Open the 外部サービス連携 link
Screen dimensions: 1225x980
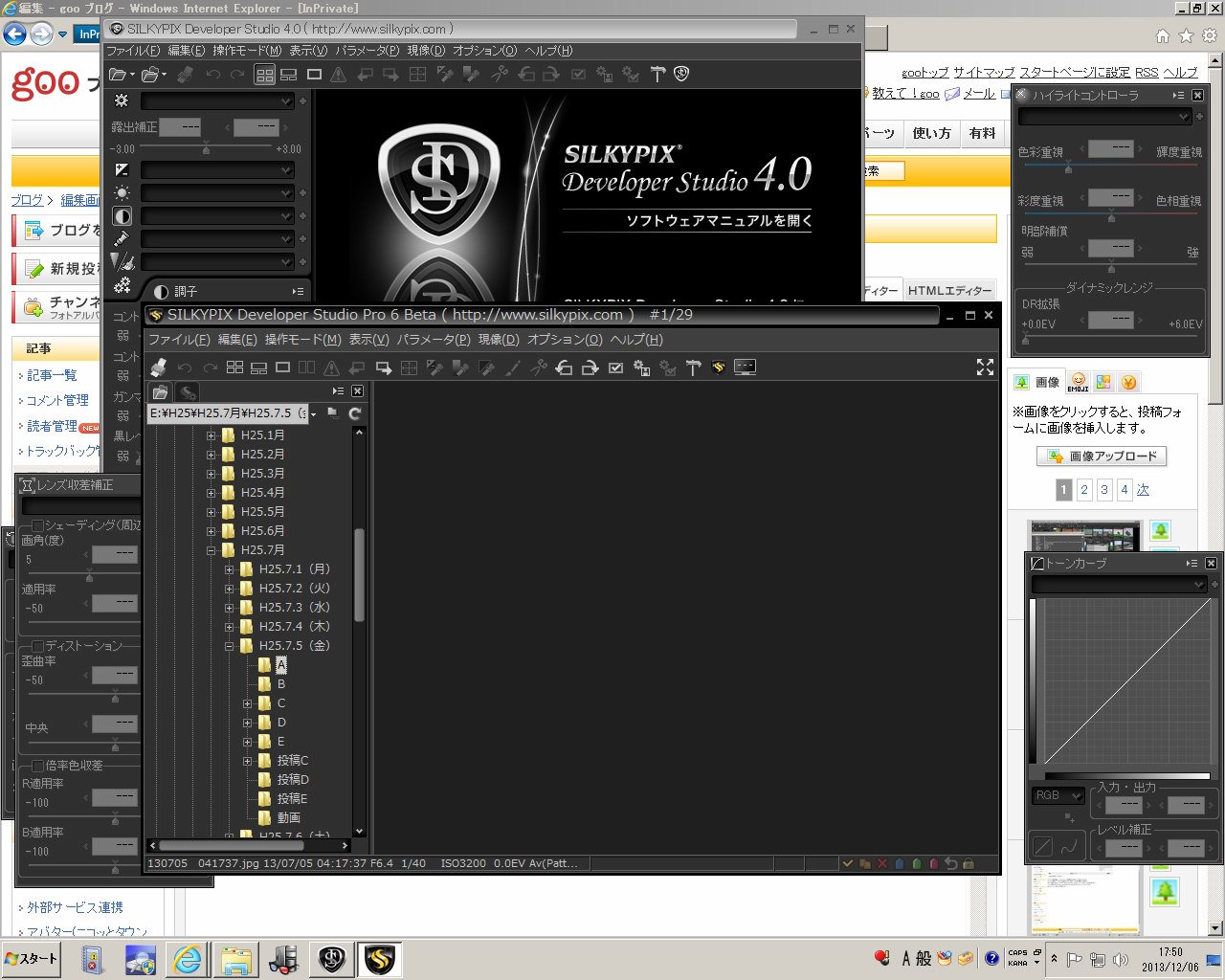(75, 907)
